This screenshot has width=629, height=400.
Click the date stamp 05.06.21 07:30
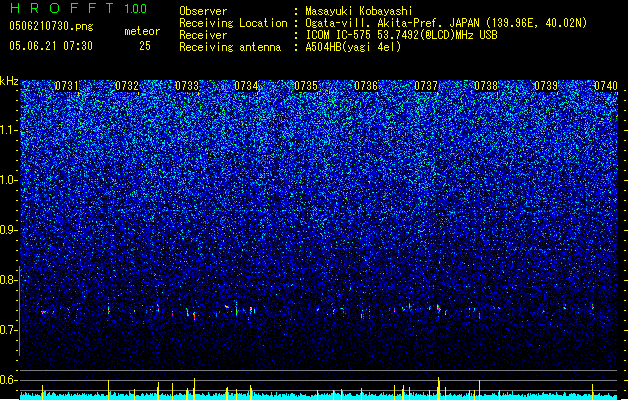pyautogui.click(x=51, y=46)
